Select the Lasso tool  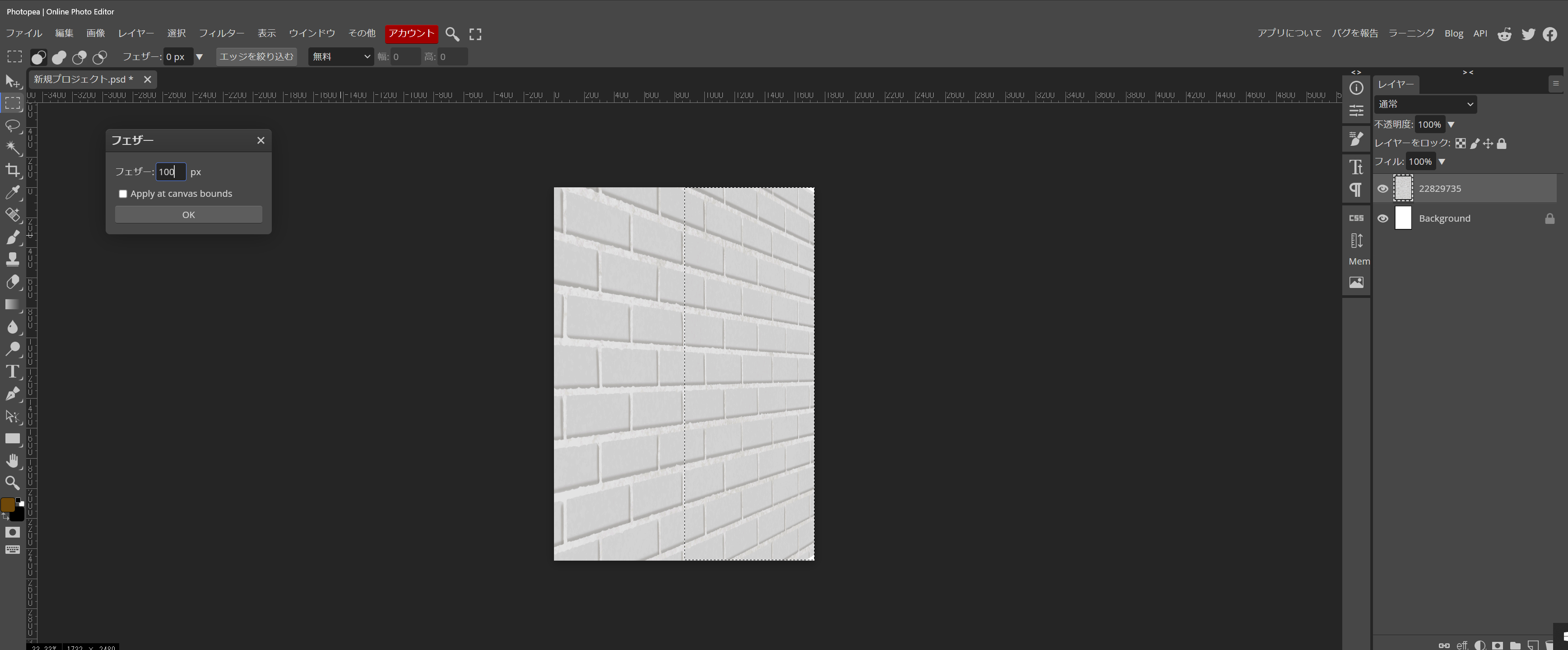click(x=13, y=126)
